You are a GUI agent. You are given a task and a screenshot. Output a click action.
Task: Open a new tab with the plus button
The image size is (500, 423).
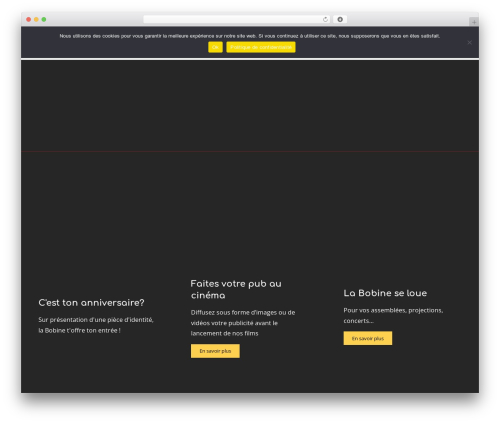point(474,22)
